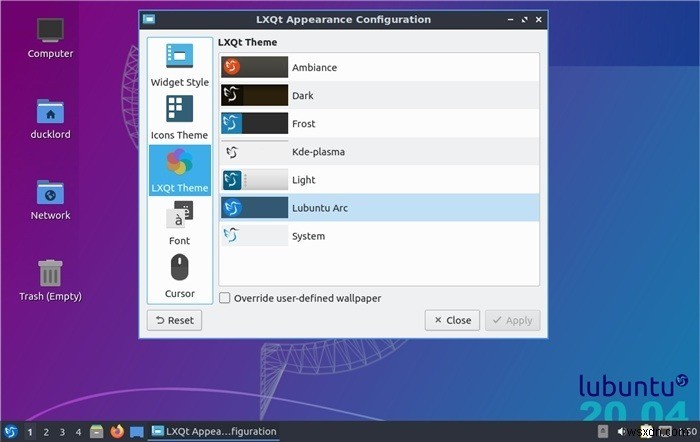Select the ducklord home folder icon
Image resolution: width=700 pixels, height=442 pixels.
tap(50, 119)
